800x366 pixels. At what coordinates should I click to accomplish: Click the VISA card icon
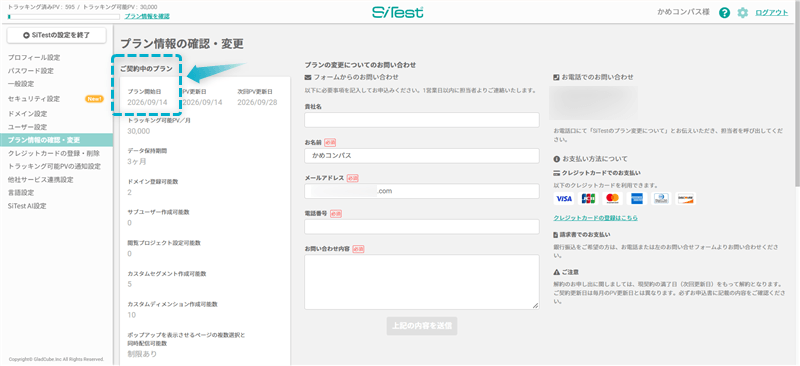564,199
